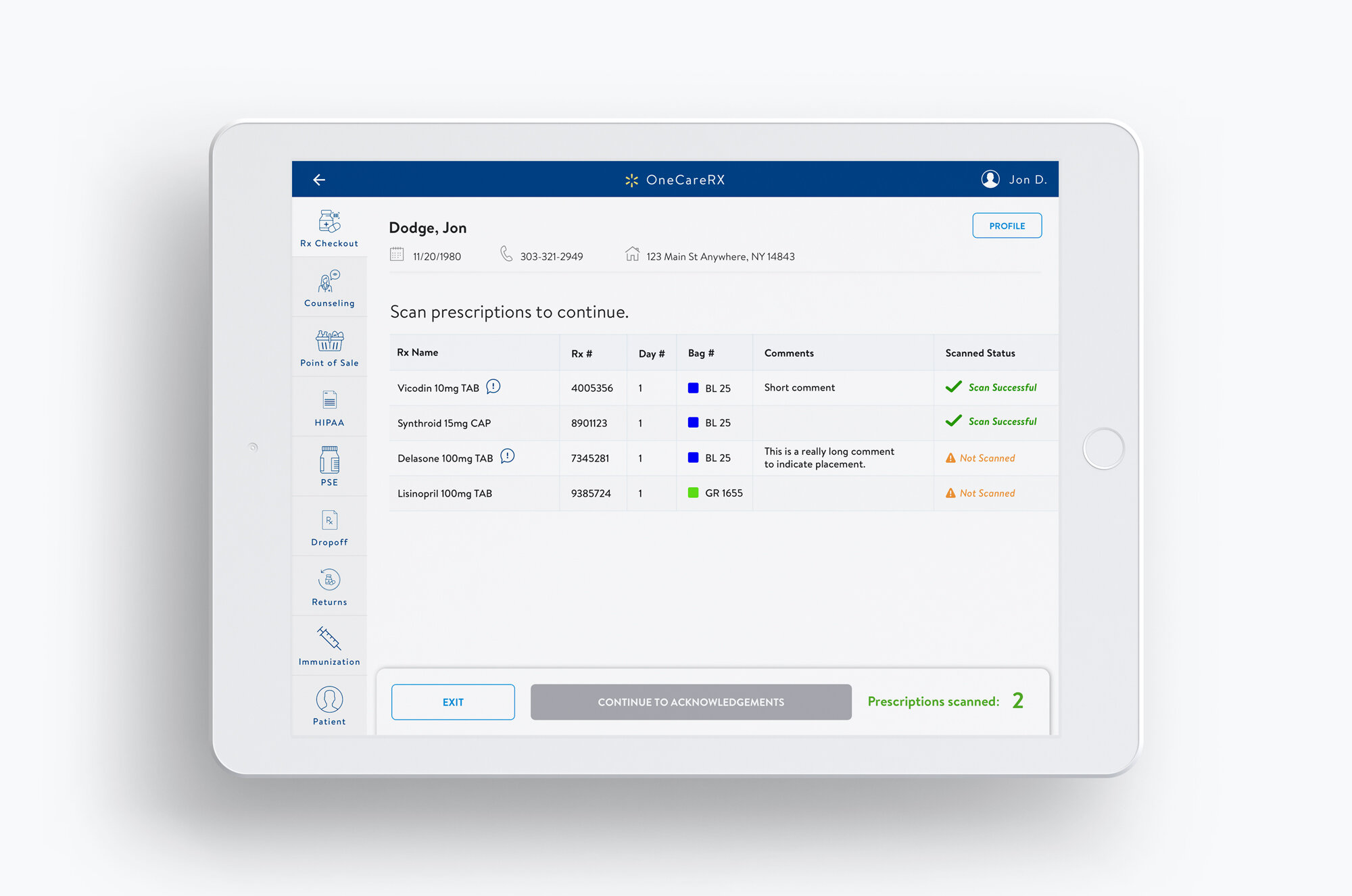Click Continue to Acknowledgements button
The width and height of the screenshot is (1352, 896).
click(690, 702)
